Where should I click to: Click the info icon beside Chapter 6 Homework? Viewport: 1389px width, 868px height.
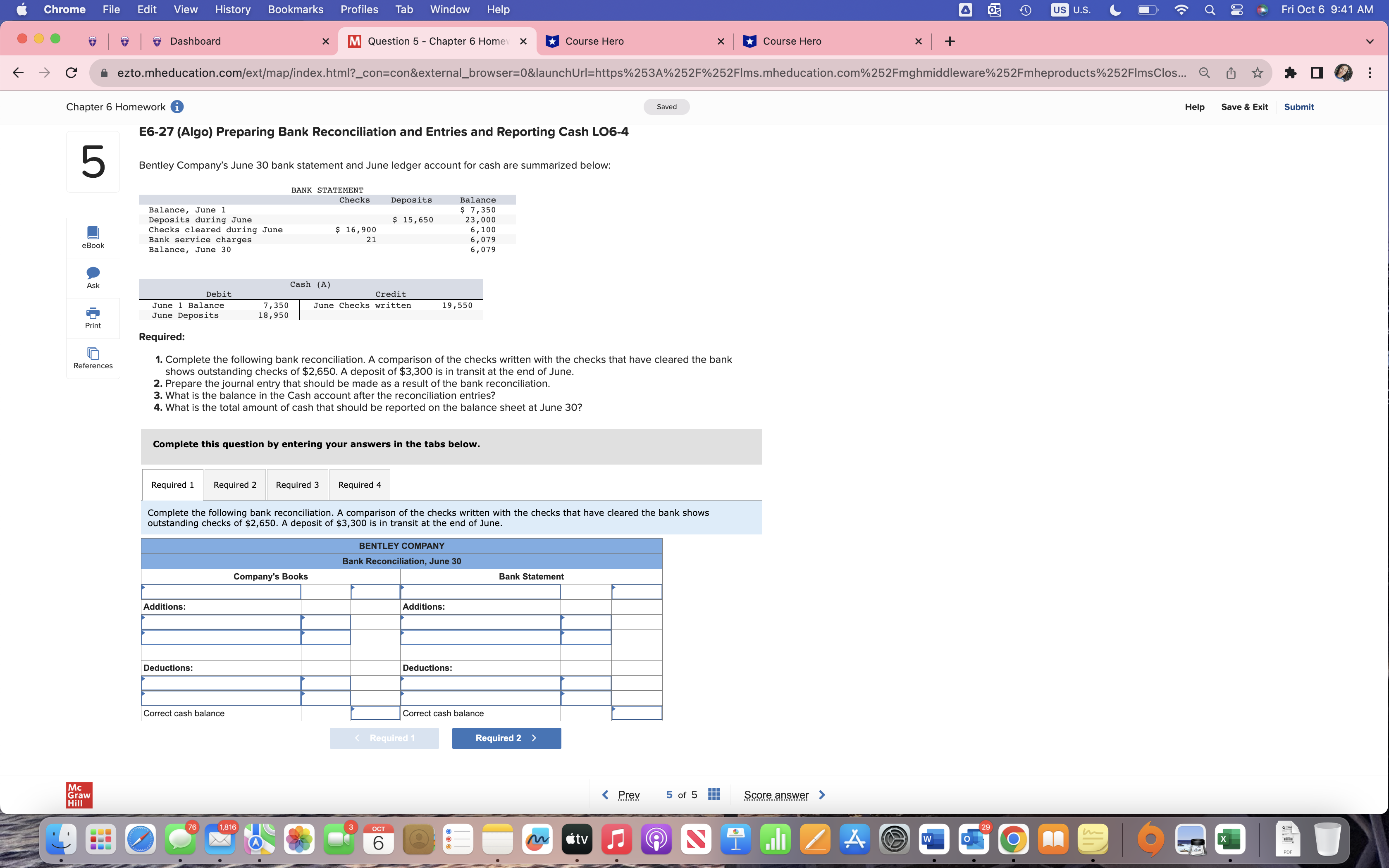click(177, 107)
